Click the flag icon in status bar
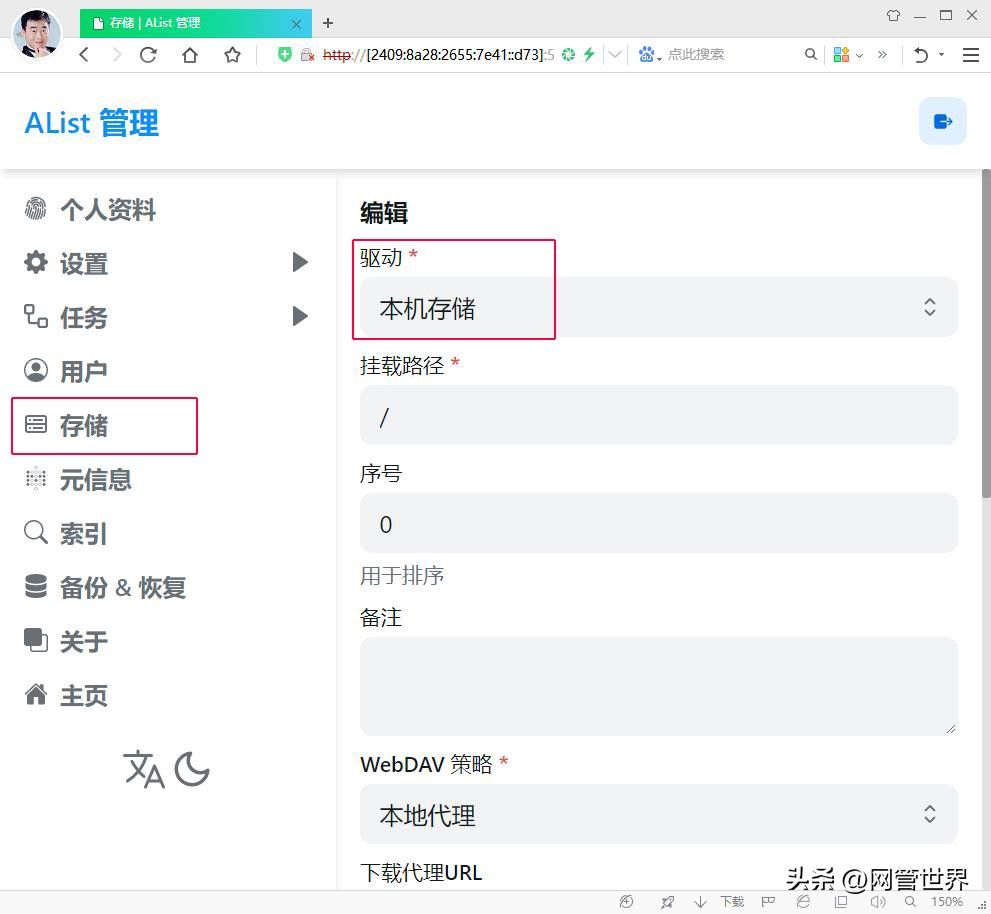 [x=768, y=902]
